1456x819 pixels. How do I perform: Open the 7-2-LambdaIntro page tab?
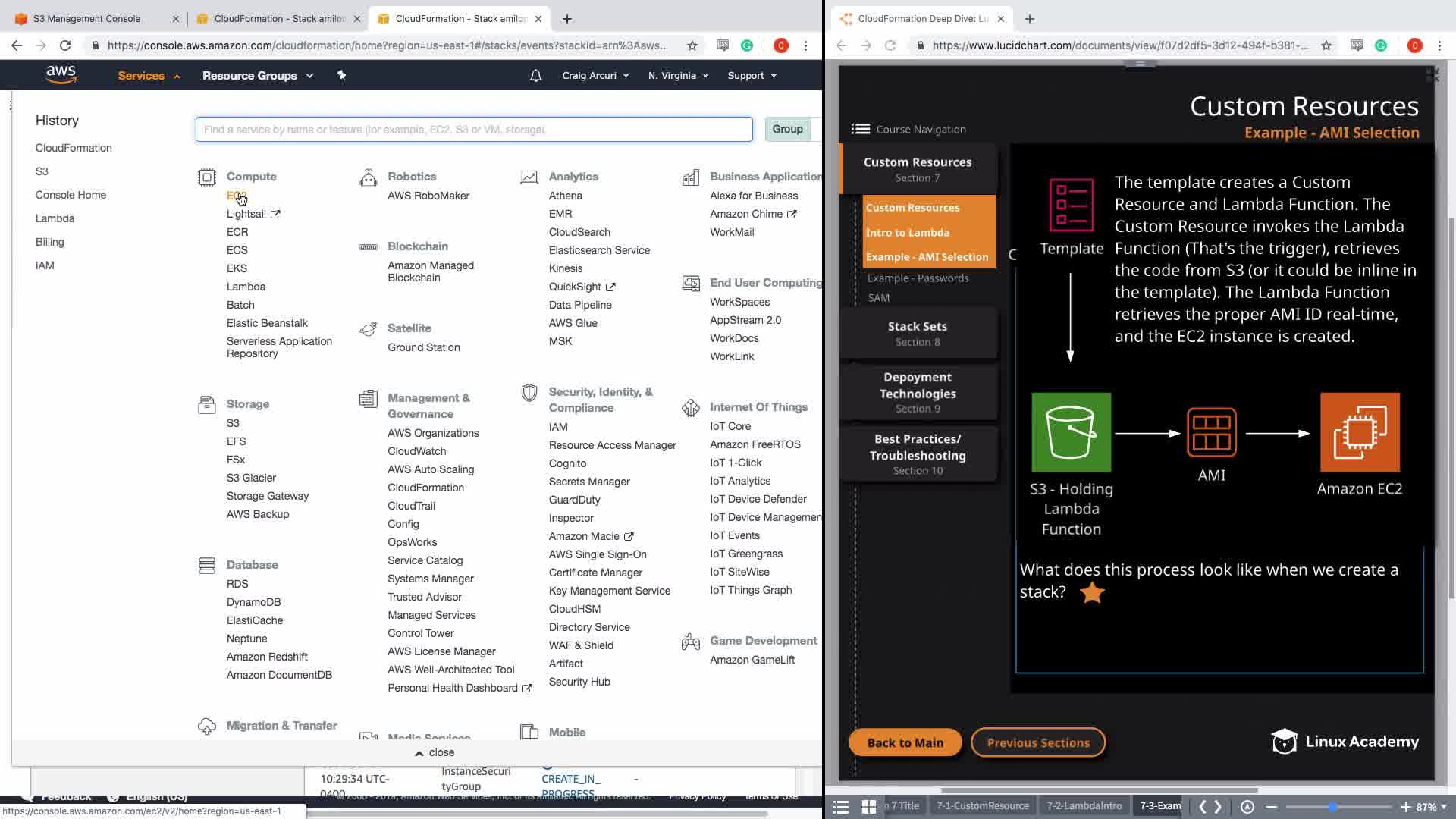click(1084, 805)
